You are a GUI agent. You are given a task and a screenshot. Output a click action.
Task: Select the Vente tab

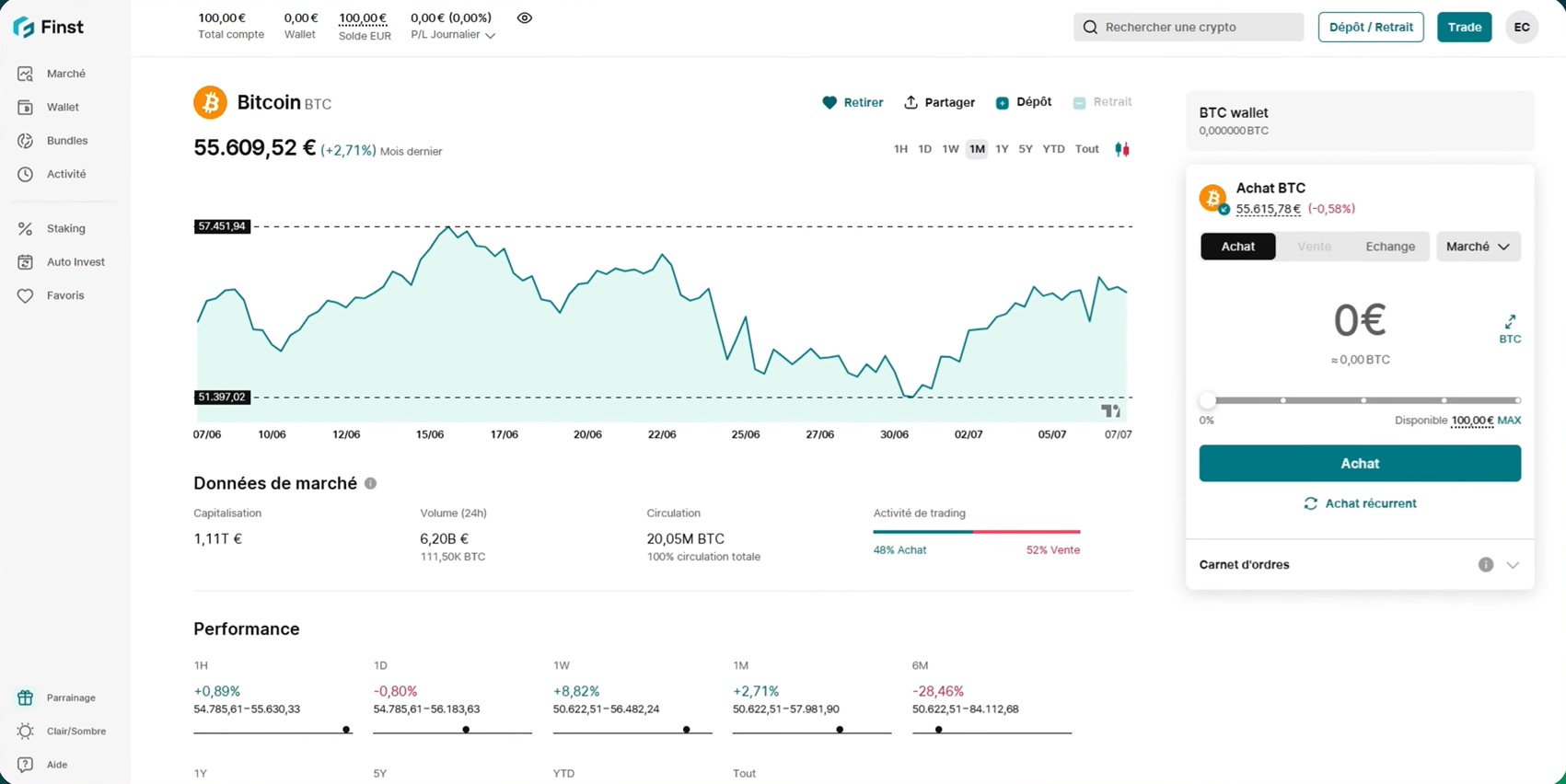[x=1314, y=247]
